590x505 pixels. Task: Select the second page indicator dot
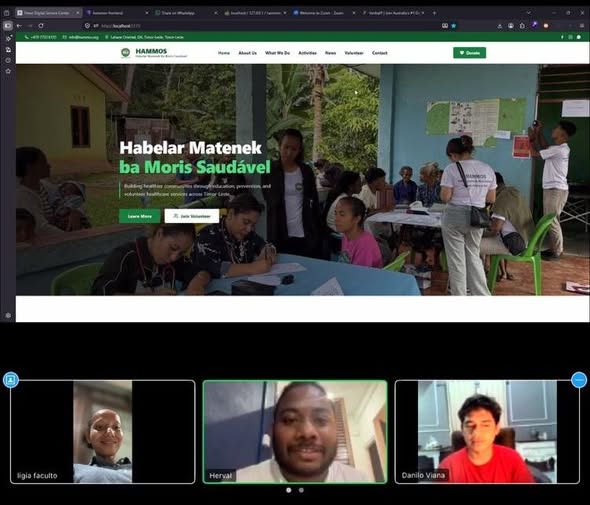pos(301,490)
